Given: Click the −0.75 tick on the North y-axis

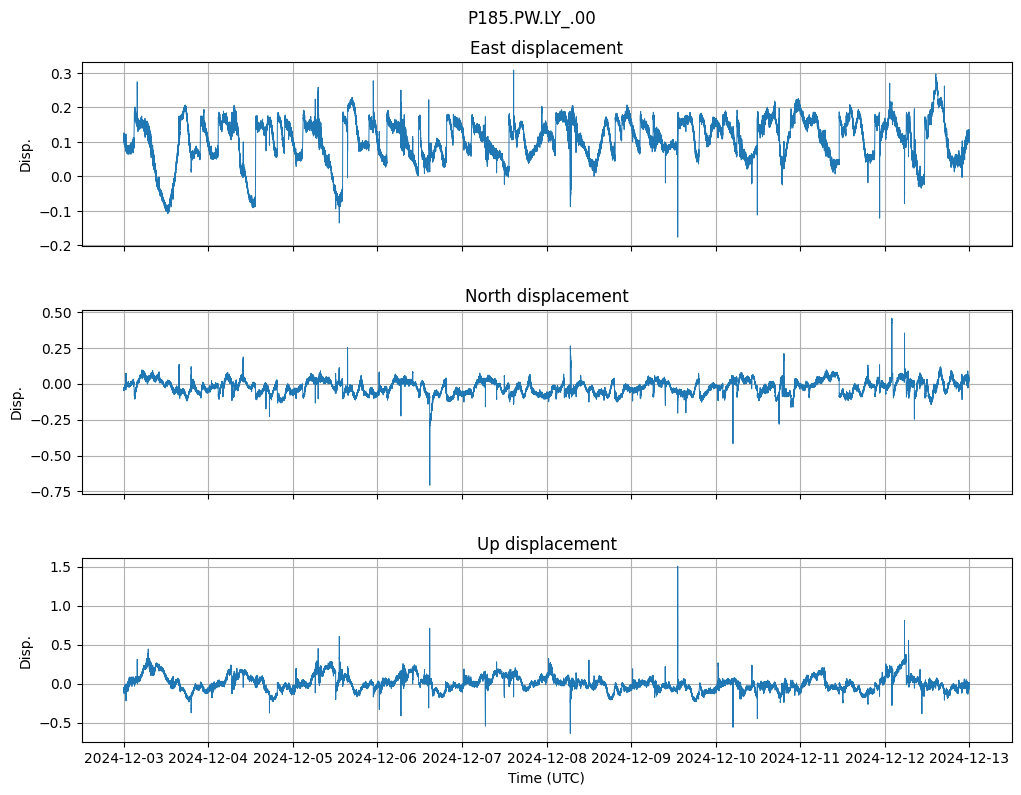Looking at the screenshot, I should click(54, 492).
